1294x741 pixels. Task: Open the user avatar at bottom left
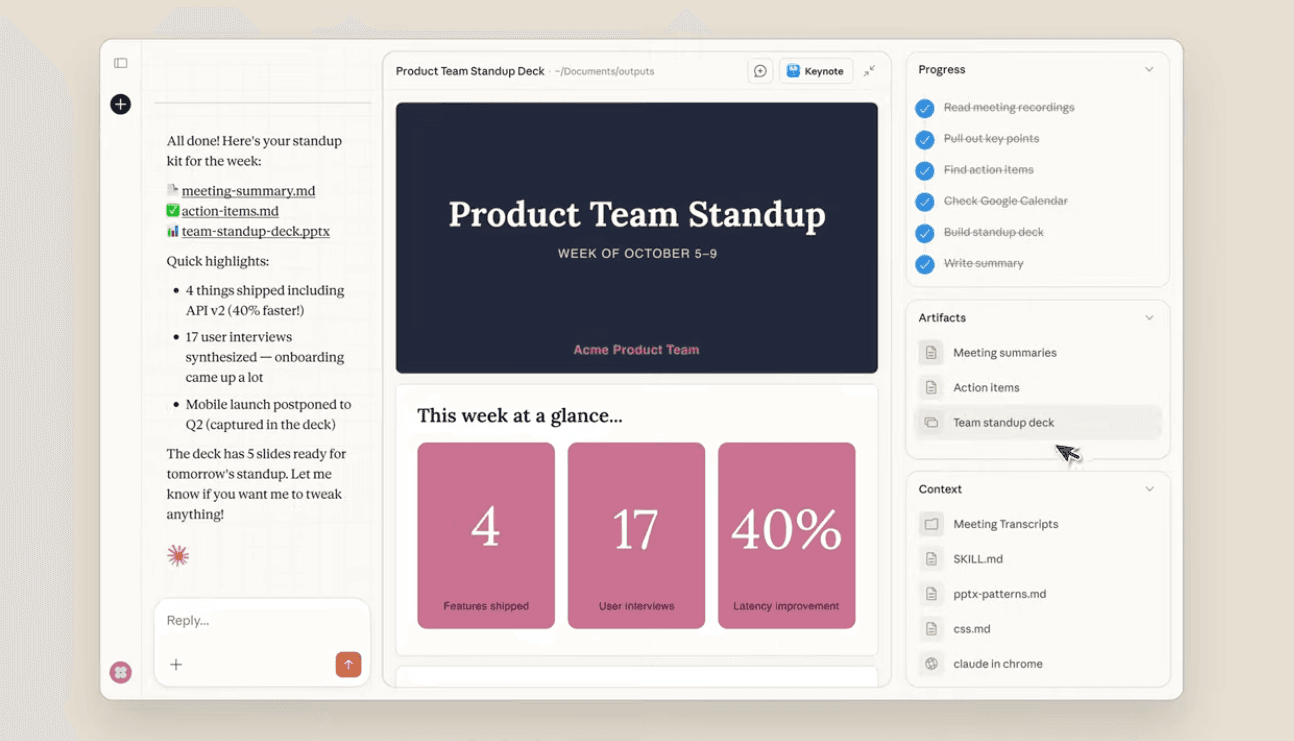coord(121,672)
